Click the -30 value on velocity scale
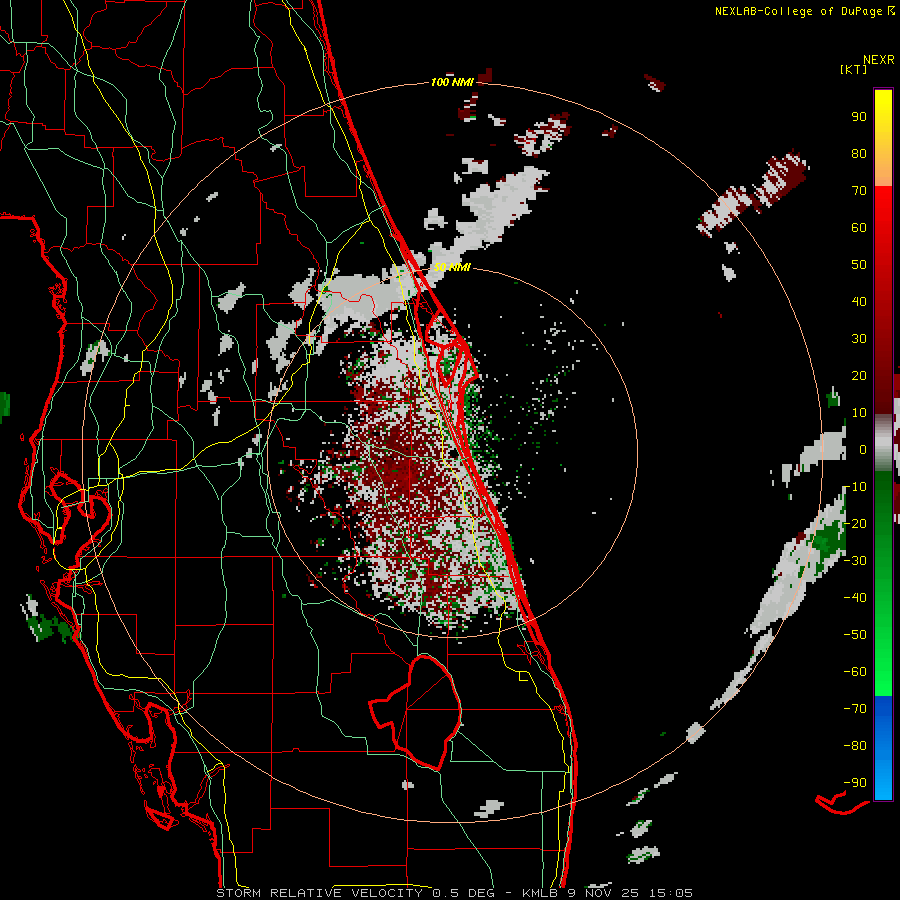This screenshot has height=900, width=900. 855,561
